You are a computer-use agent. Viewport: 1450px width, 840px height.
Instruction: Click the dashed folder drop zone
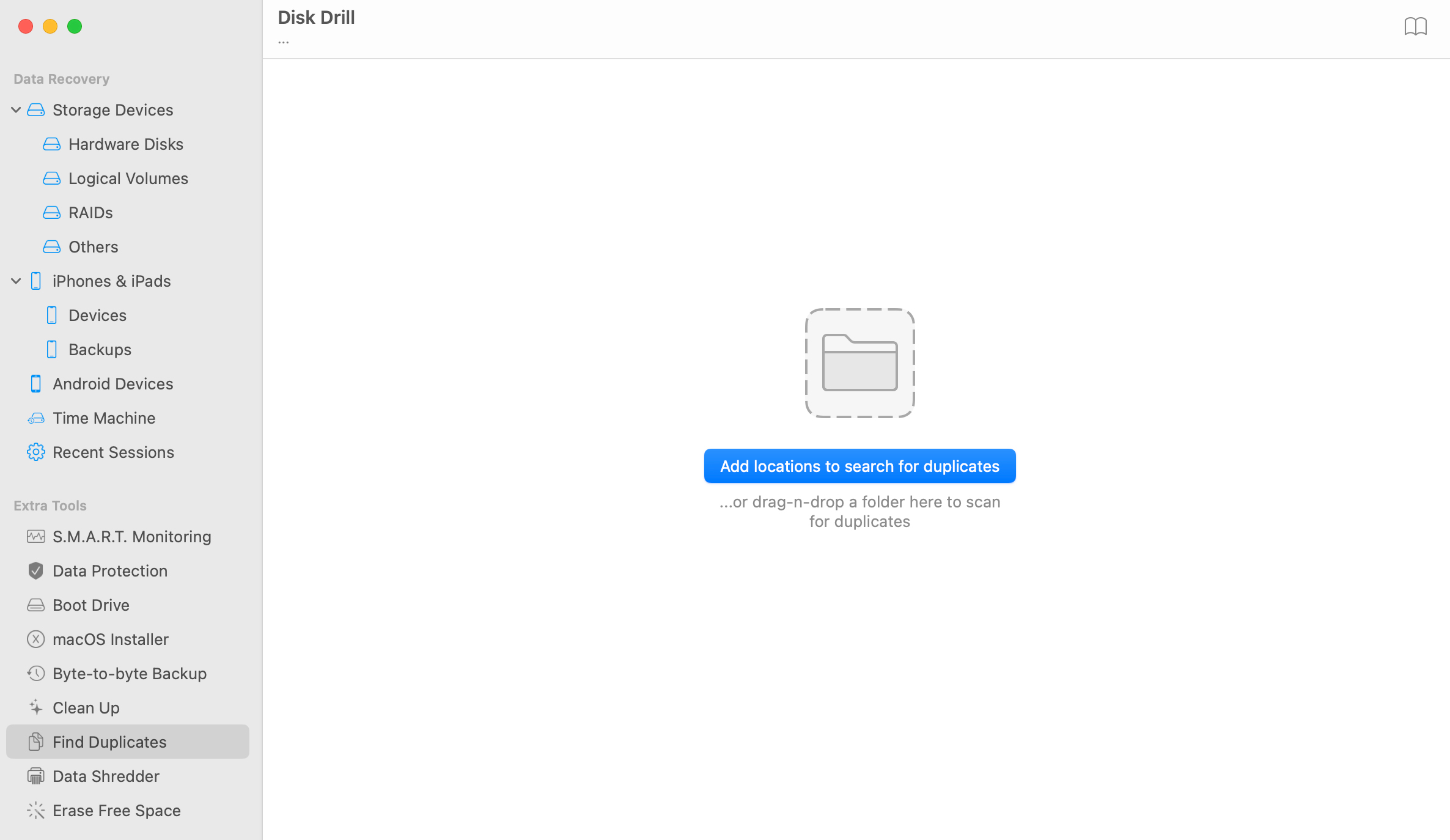click(859, 363)
